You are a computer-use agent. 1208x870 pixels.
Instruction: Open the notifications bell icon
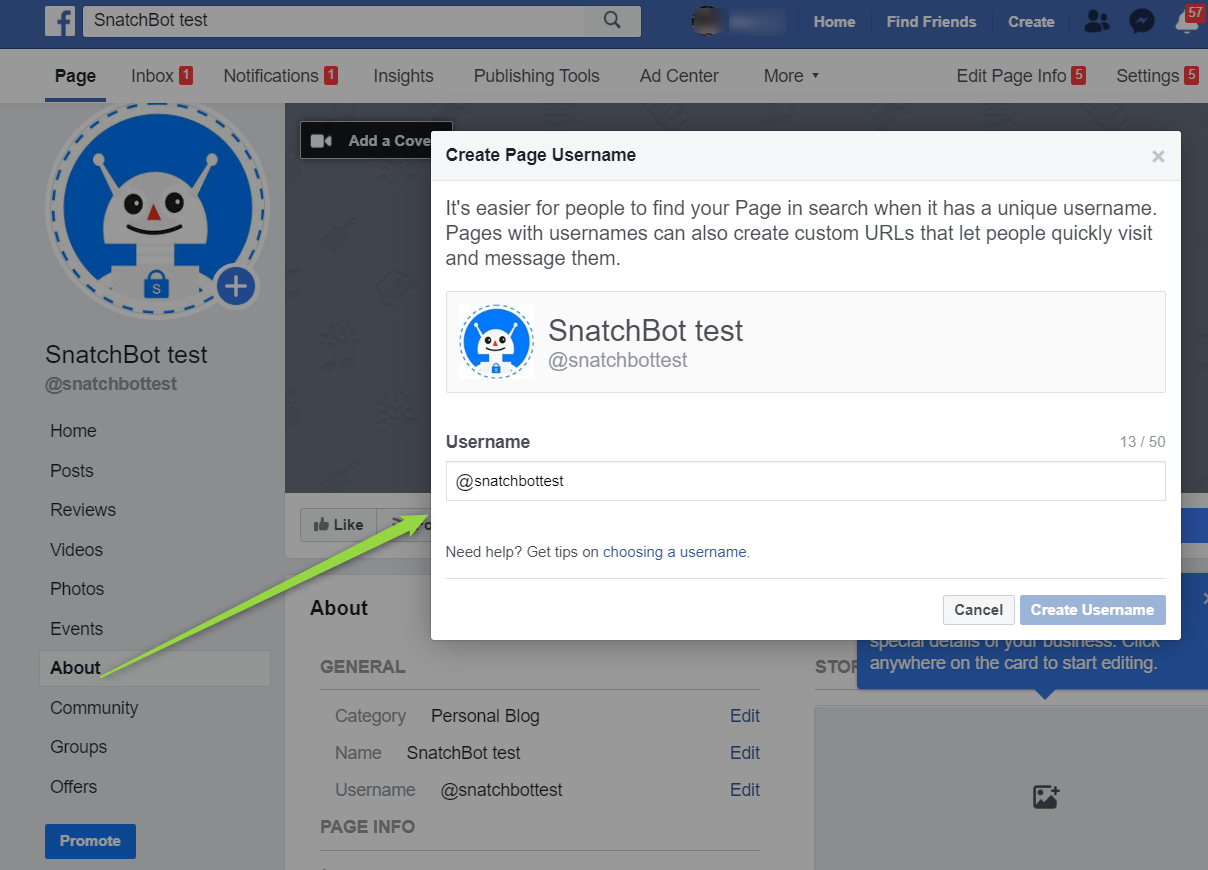[1187, 21]
